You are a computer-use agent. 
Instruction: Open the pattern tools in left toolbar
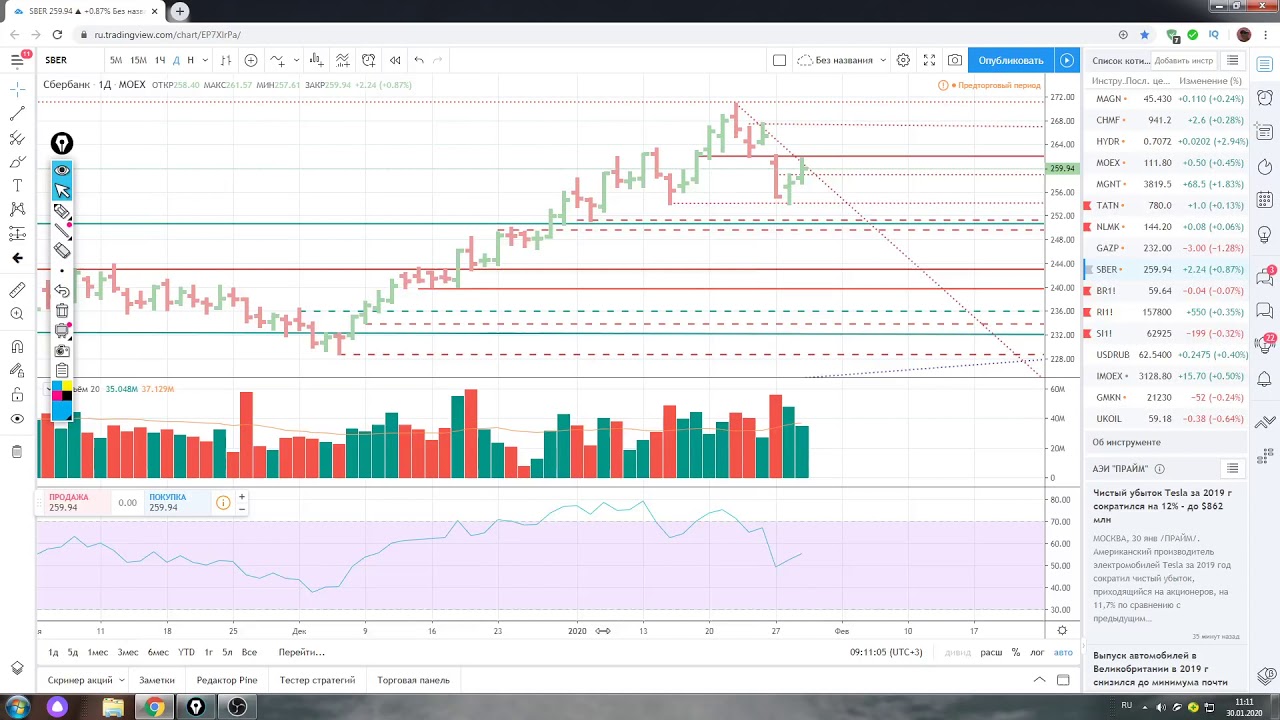pos(17,210)
